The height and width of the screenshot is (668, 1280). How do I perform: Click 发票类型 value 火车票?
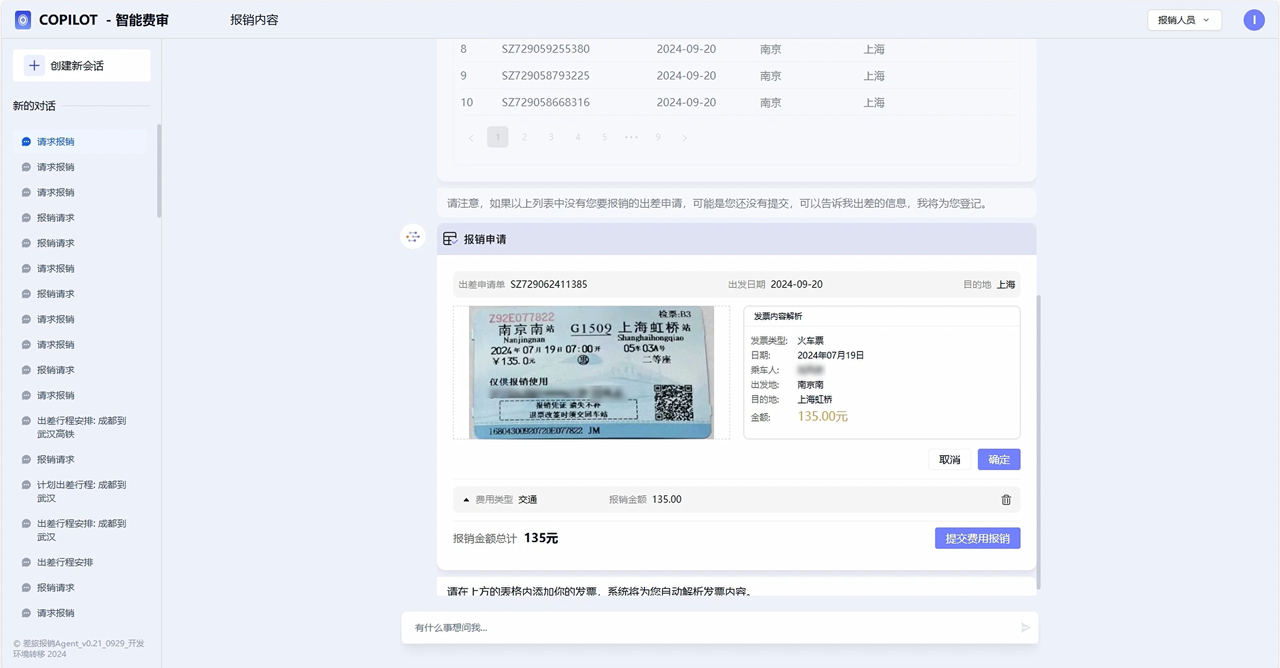[810, 341]
